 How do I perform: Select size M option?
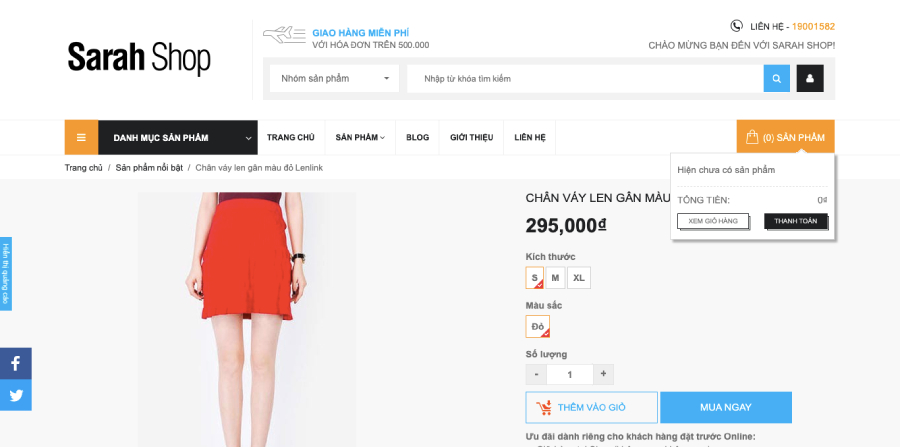pyautogui.click(x=555, y=278)
